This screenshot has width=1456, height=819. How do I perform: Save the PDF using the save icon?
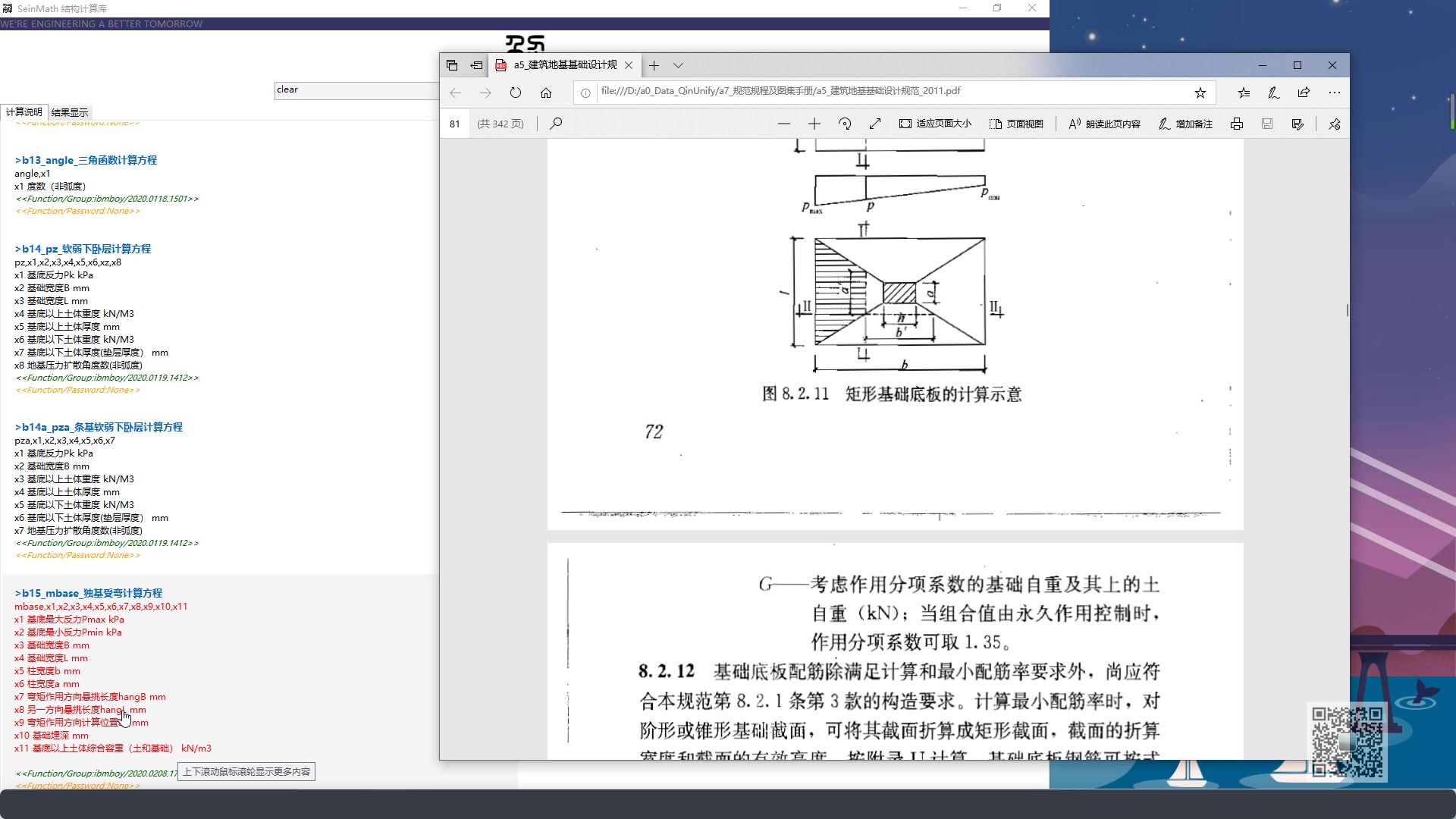pos(1266,123)
